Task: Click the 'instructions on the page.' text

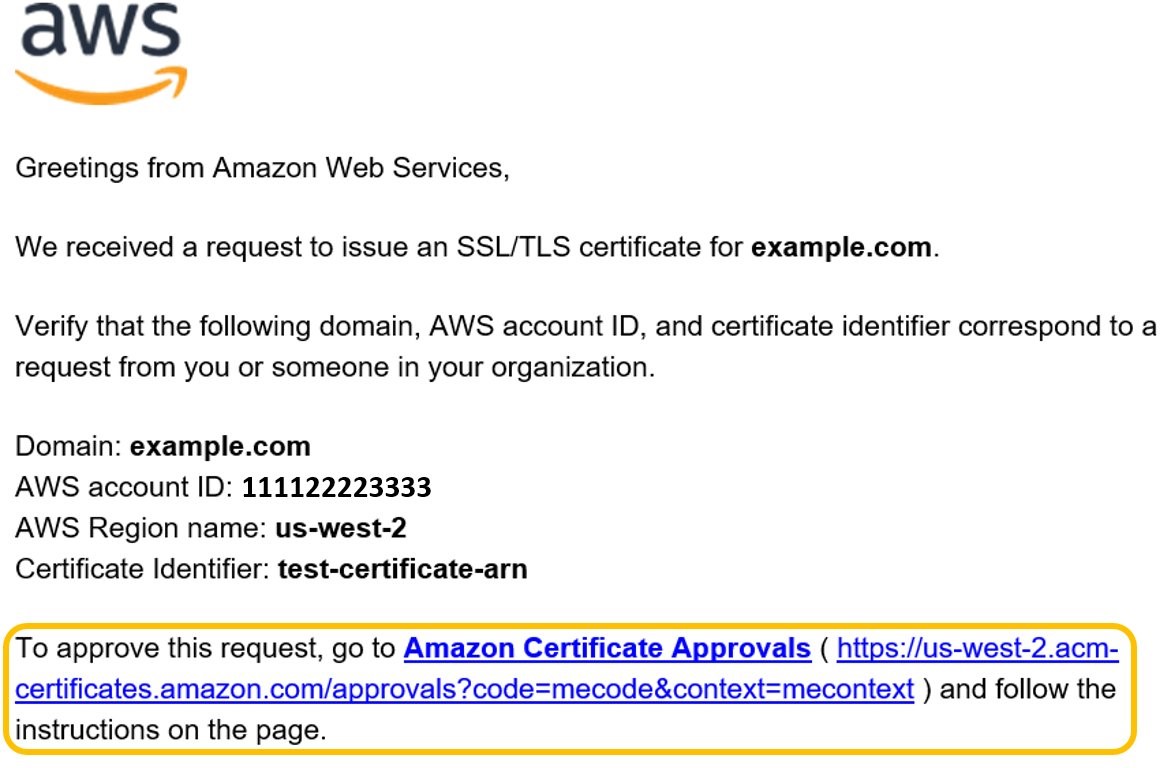Action: pos(171,730)
